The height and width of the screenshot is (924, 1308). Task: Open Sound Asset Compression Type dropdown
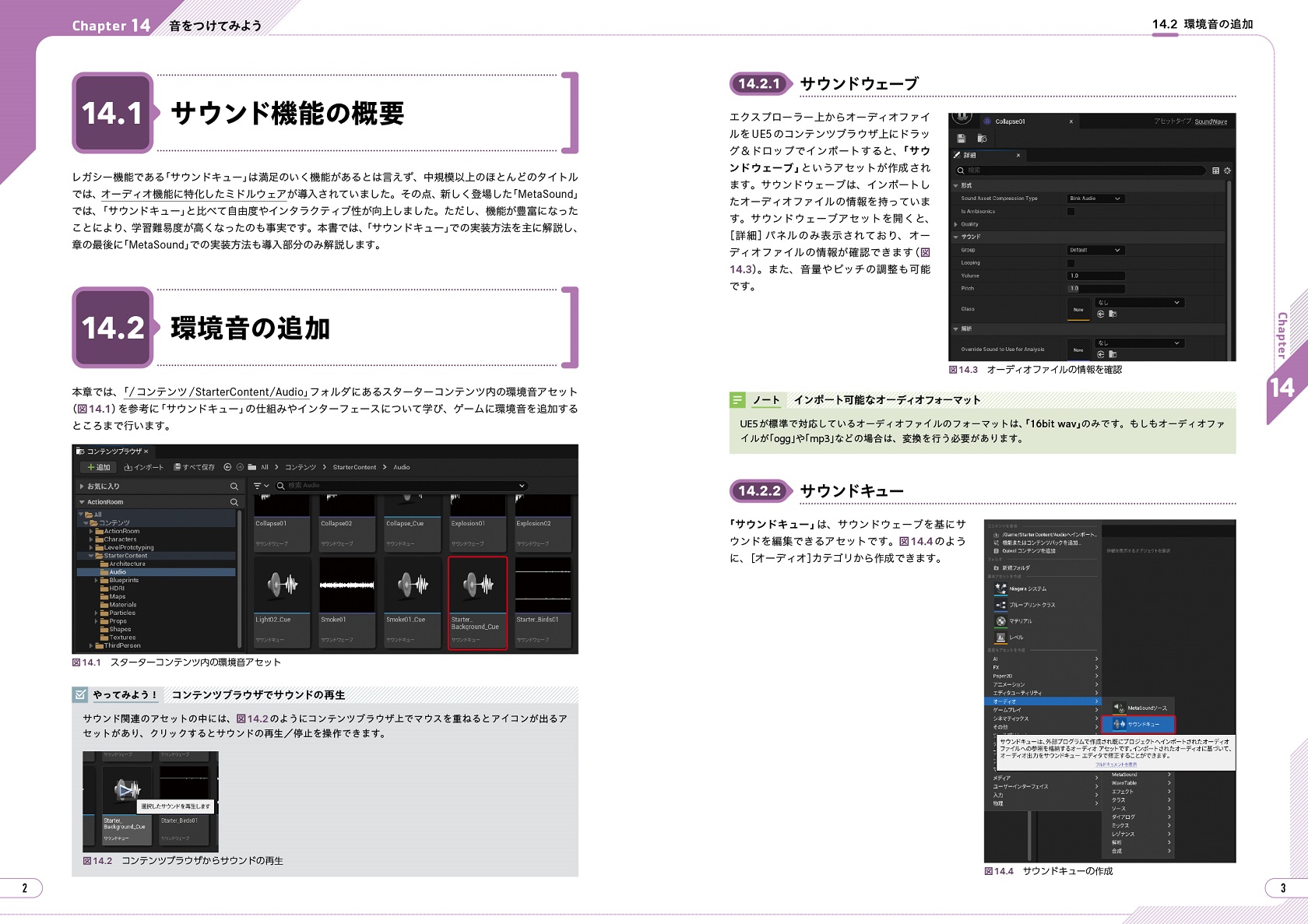1095,199
